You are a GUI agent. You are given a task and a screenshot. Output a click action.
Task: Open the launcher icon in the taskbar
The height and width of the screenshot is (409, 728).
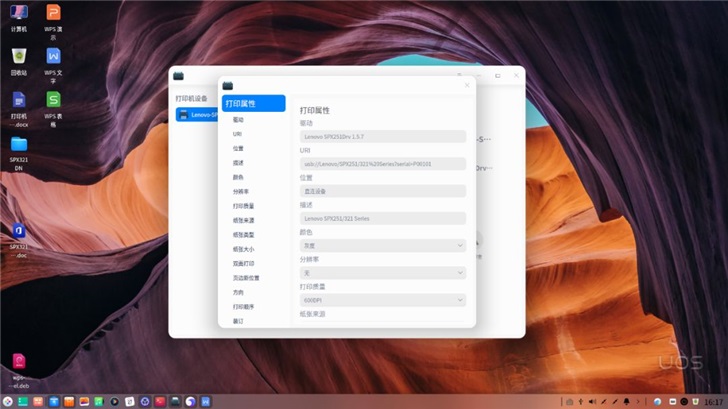(8, 401)
